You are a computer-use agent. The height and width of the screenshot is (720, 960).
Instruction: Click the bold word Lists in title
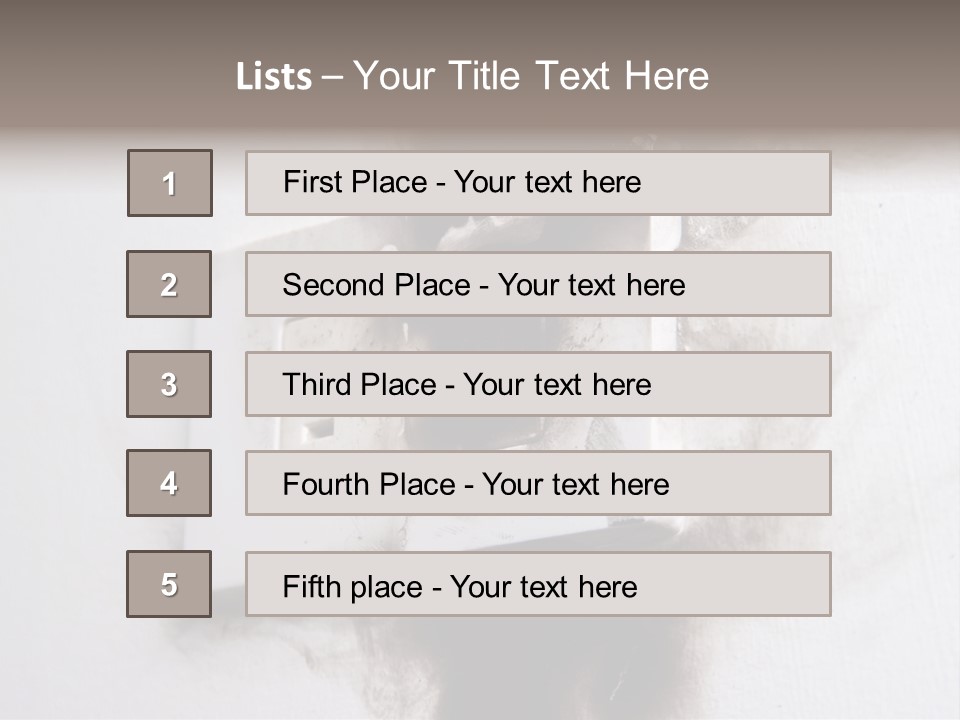click(274, 77)
